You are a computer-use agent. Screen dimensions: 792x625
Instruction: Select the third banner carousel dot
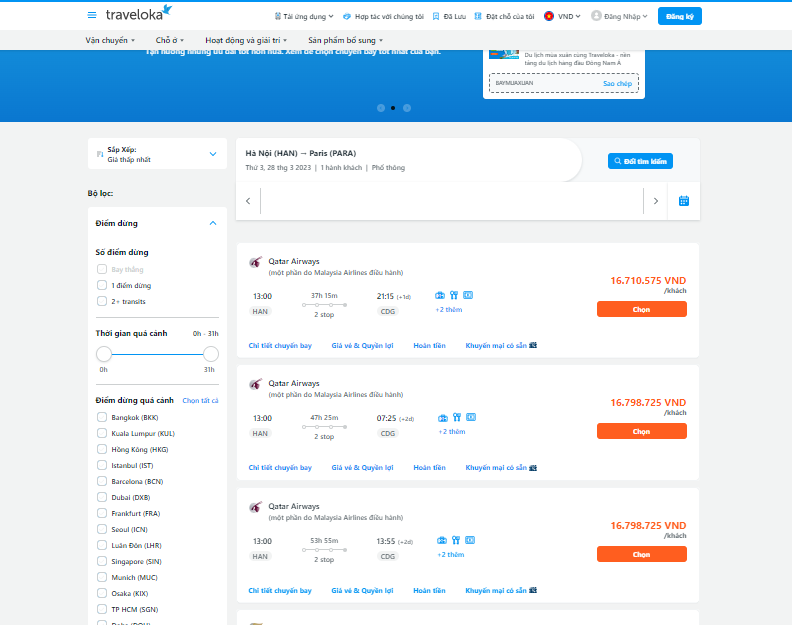click(x=407, y=108)
